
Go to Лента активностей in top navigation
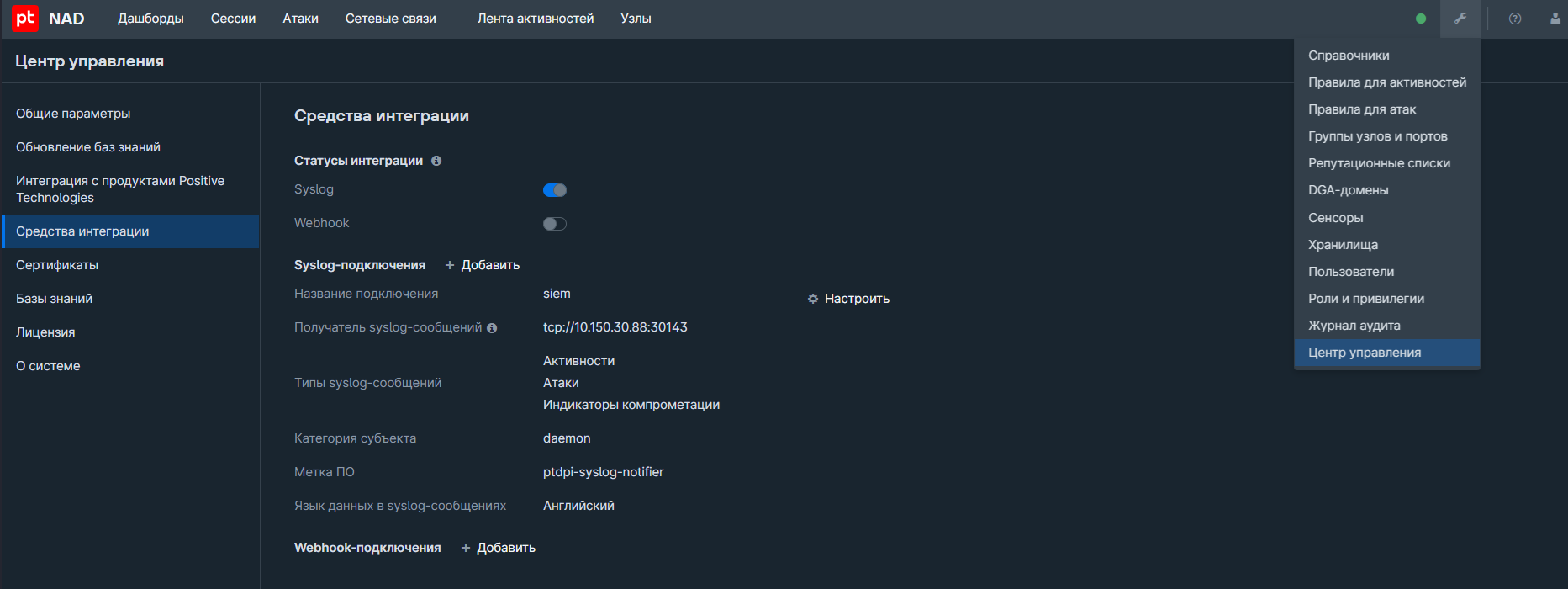[536, 19]
